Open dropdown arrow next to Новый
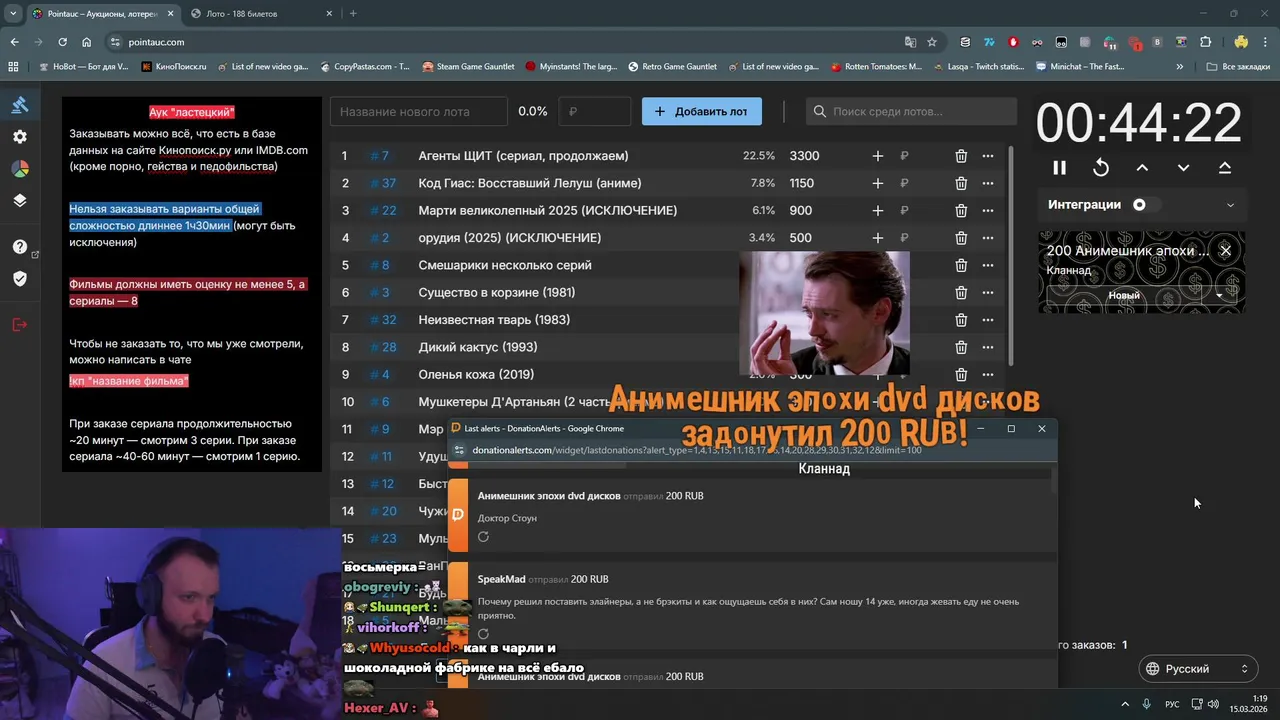The image size is (1280, 720). (x=1219, y=296)
